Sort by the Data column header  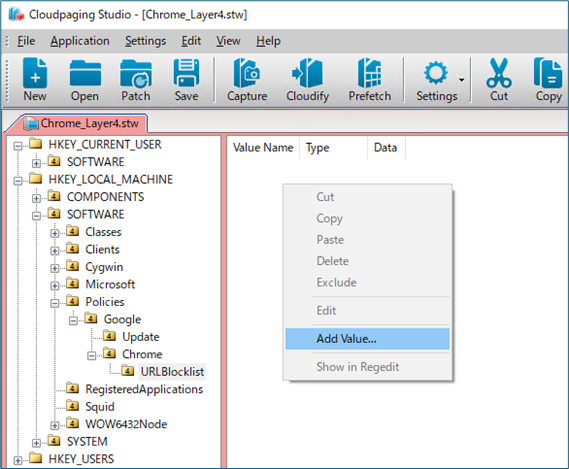[386, 148]
